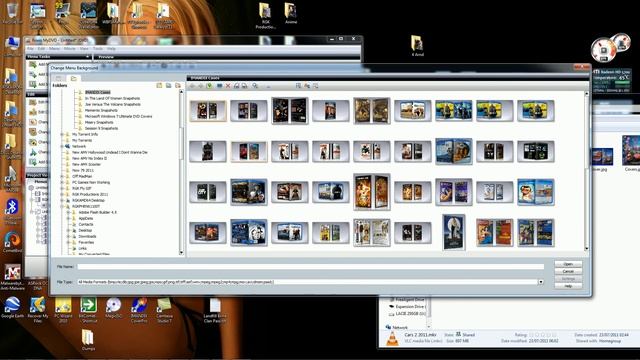This screenshot has height=360, width=640.
Task: Select the tall dark moon poster thumbnail
Action: (x=453, y=232)
